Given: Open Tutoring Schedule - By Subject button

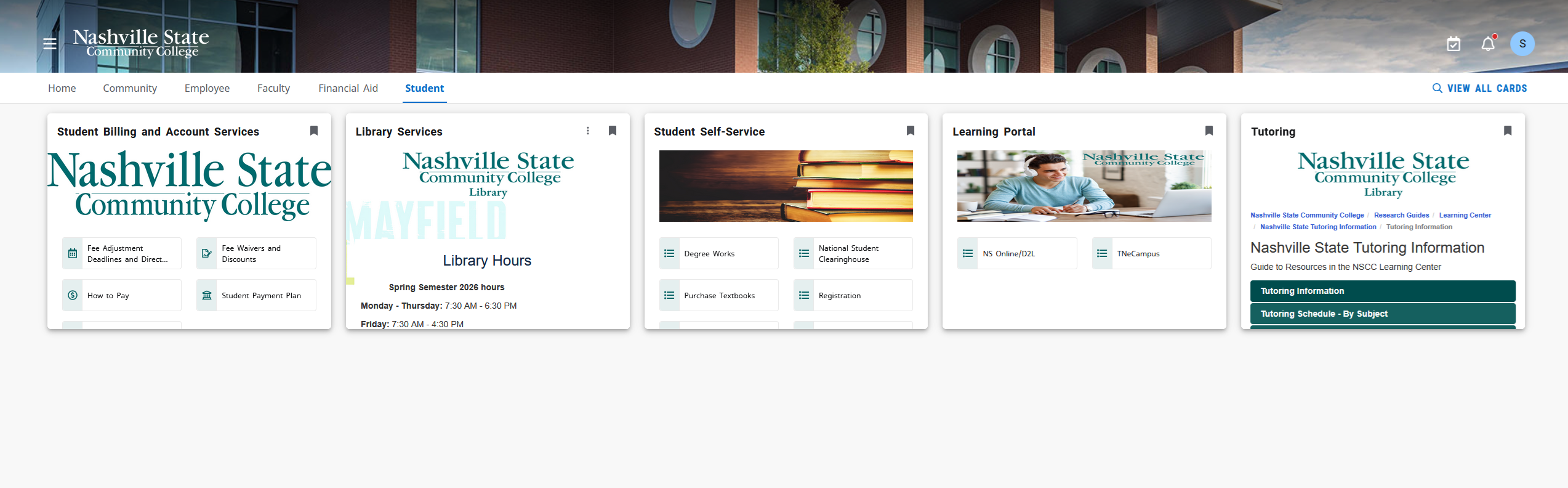Looking at the screenshot, I should pyautogui.click(x=1383, y=314).
